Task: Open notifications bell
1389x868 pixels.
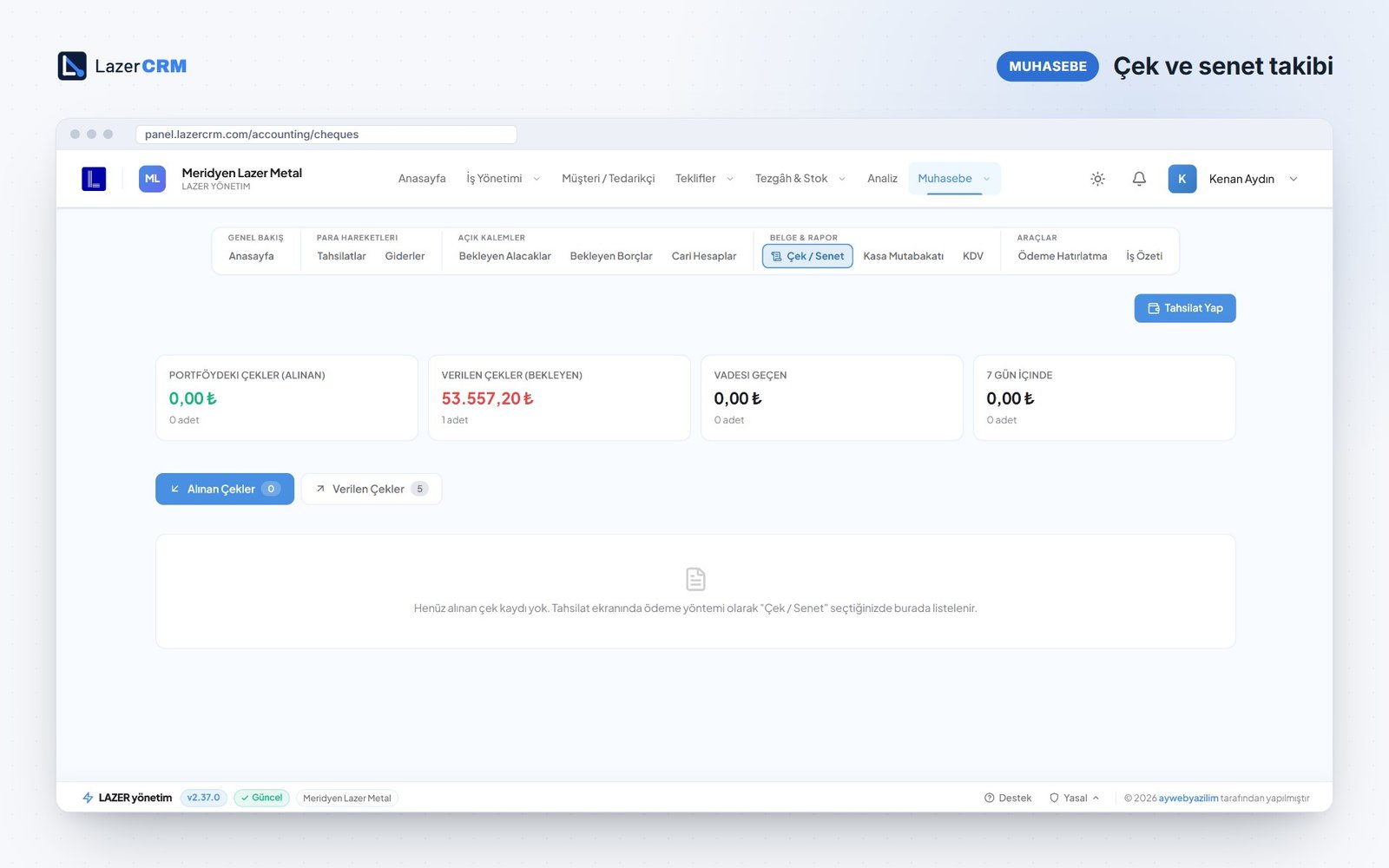Action: pyautogui.click(x=1139, y=179)
